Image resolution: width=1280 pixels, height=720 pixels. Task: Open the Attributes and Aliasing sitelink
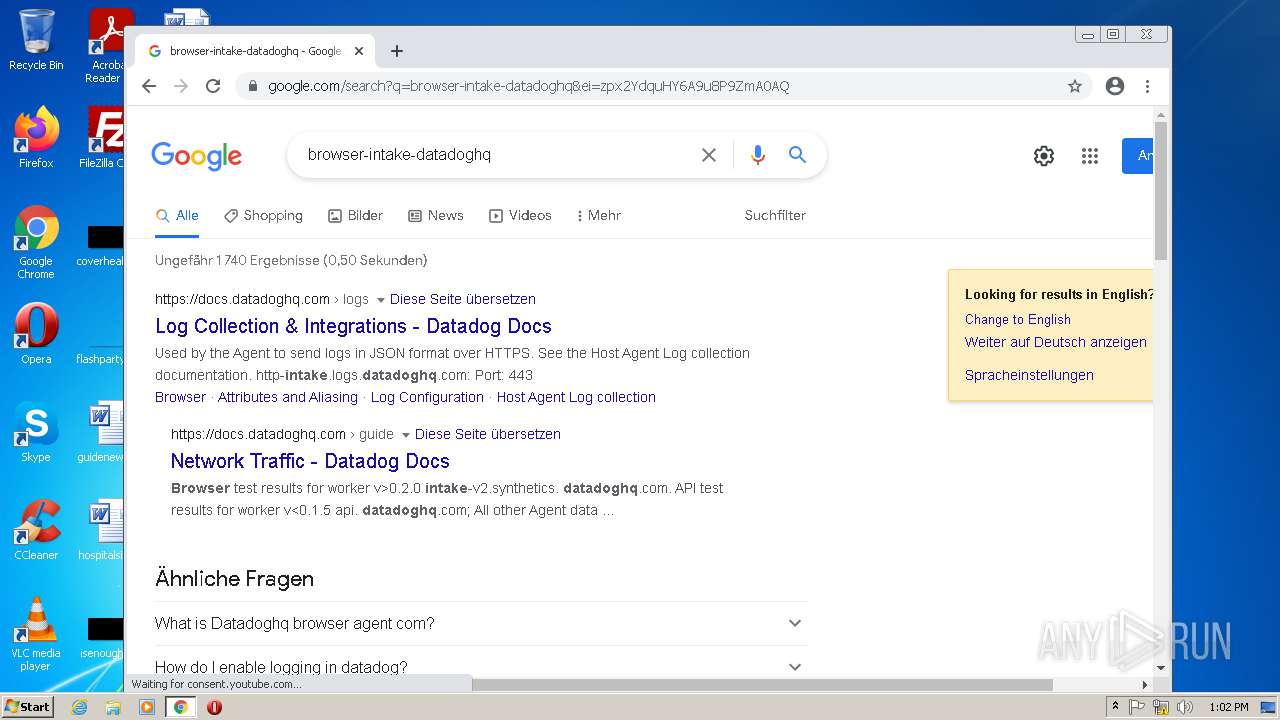point(288,397)
